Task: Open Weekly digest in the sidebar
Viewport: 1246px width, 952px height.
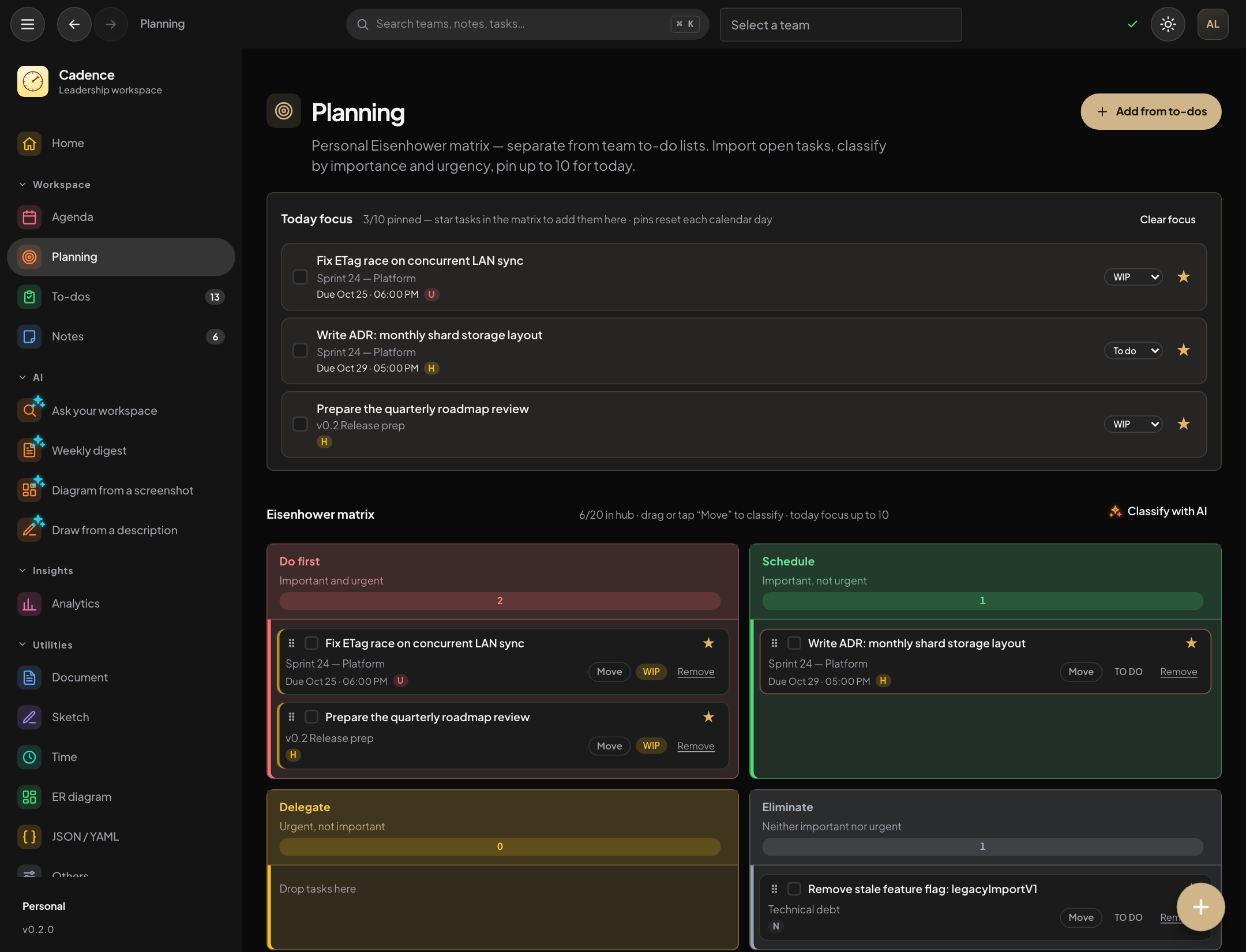Action: pyautogui.click(x=121, y=451)
